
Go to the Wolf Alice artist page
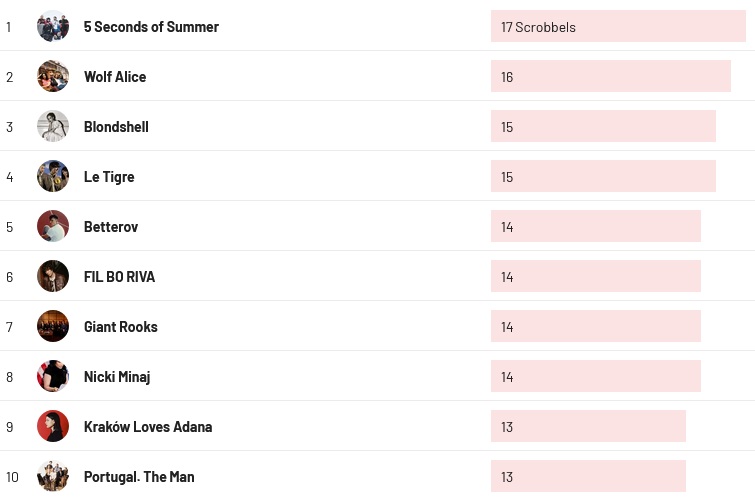[115, 77]
